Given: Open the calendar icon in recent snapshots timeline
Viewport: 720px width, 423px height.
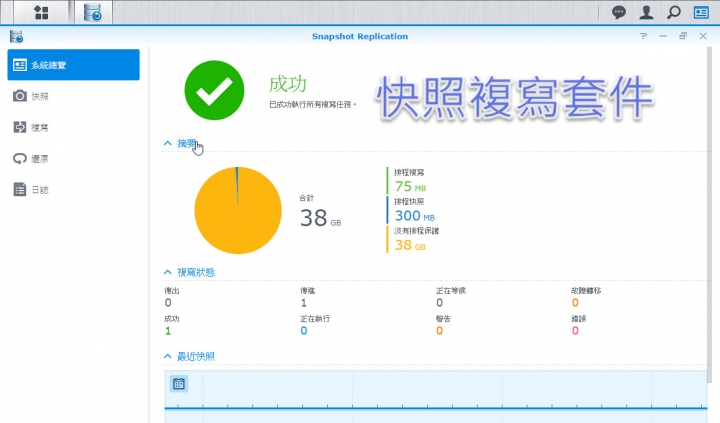Looking at the screenshot, I should pyautogui.click(x=179, y=384).
